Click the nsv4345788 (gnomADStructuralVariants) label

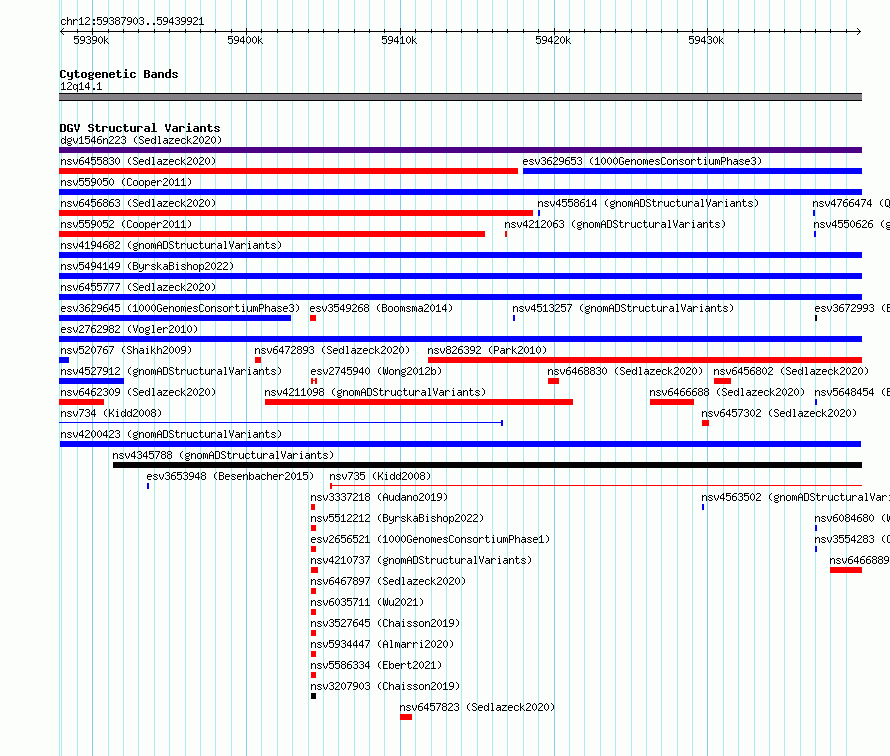point(223,455)
